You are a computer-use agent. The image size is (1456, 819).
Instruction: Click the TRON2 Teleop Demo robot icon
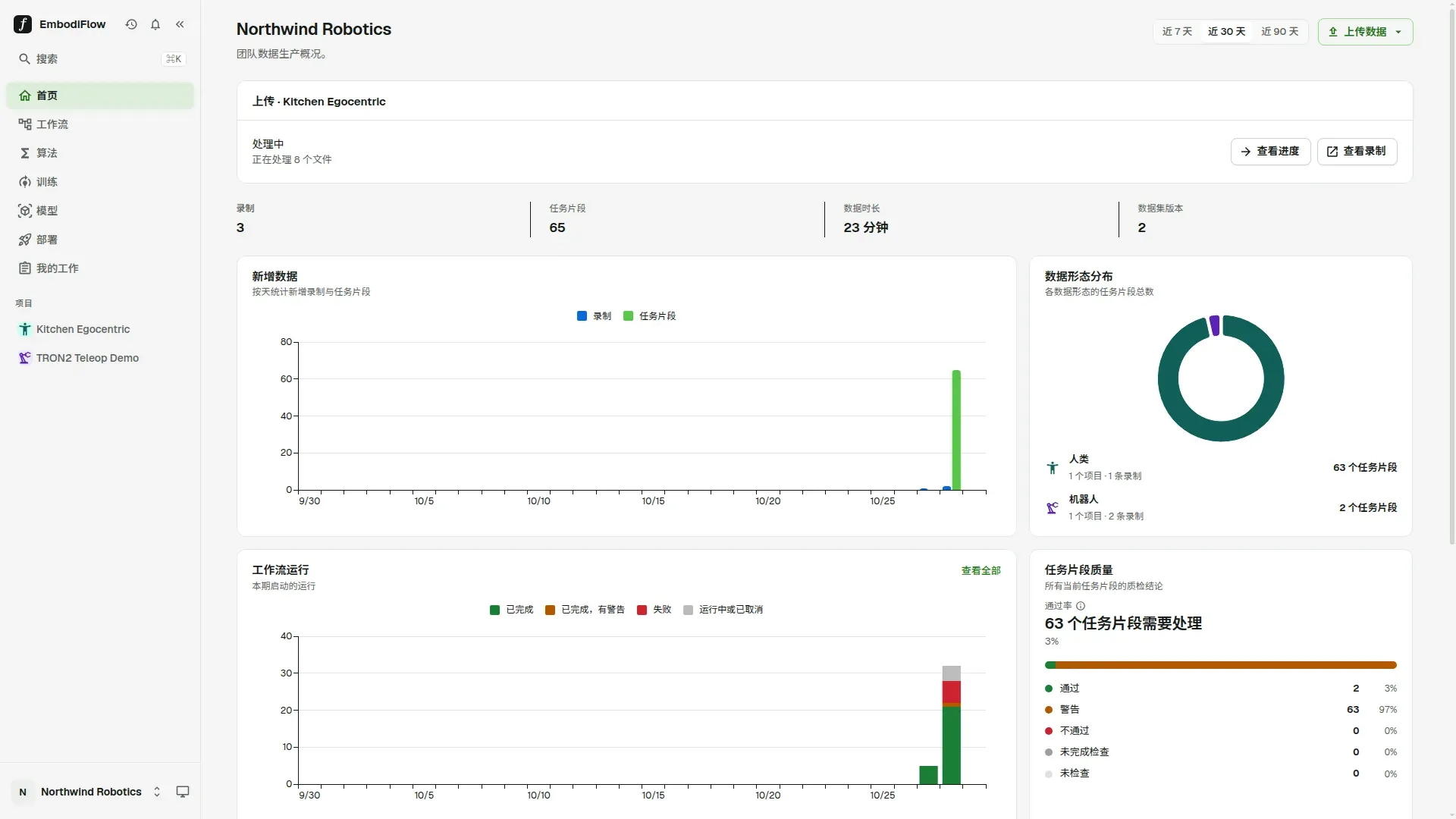25,358
